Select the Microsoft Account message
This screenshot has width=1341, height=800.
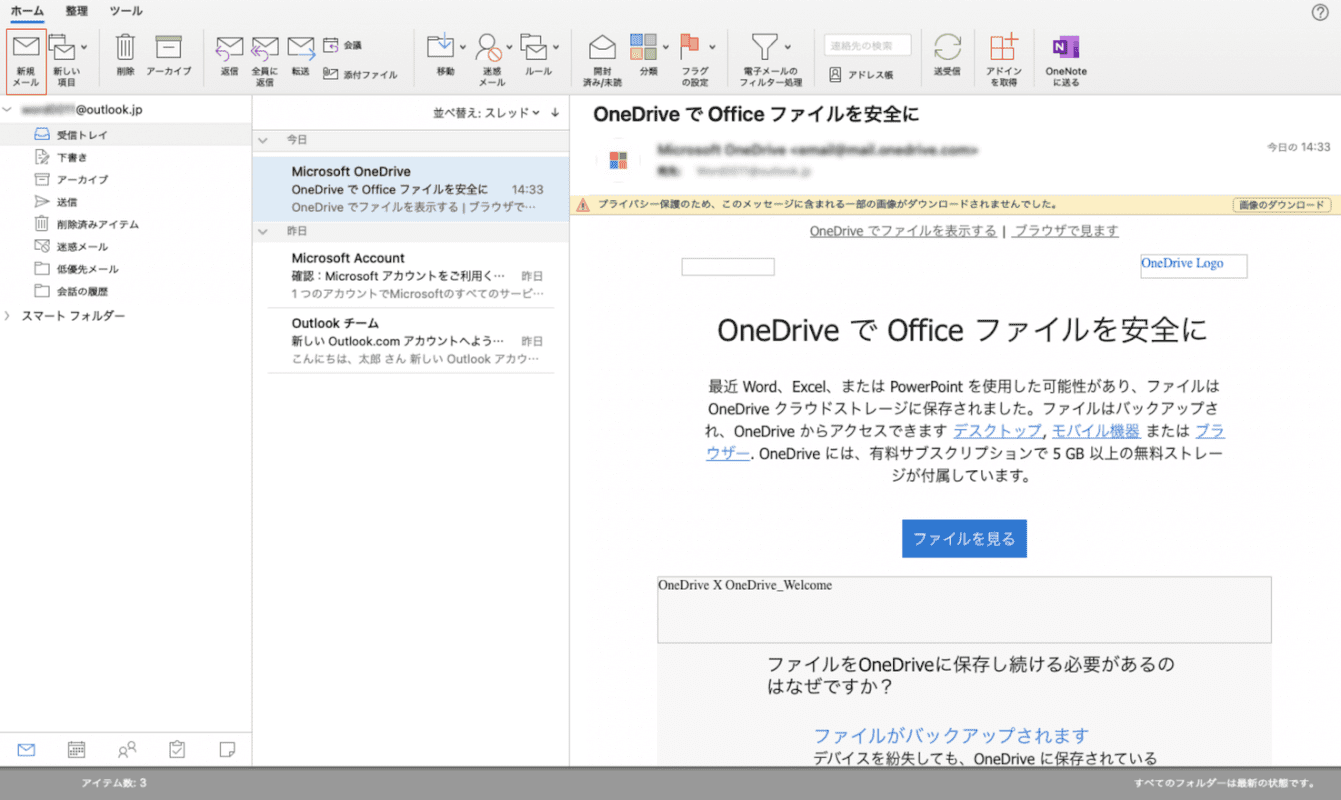(x=411, y=275)
